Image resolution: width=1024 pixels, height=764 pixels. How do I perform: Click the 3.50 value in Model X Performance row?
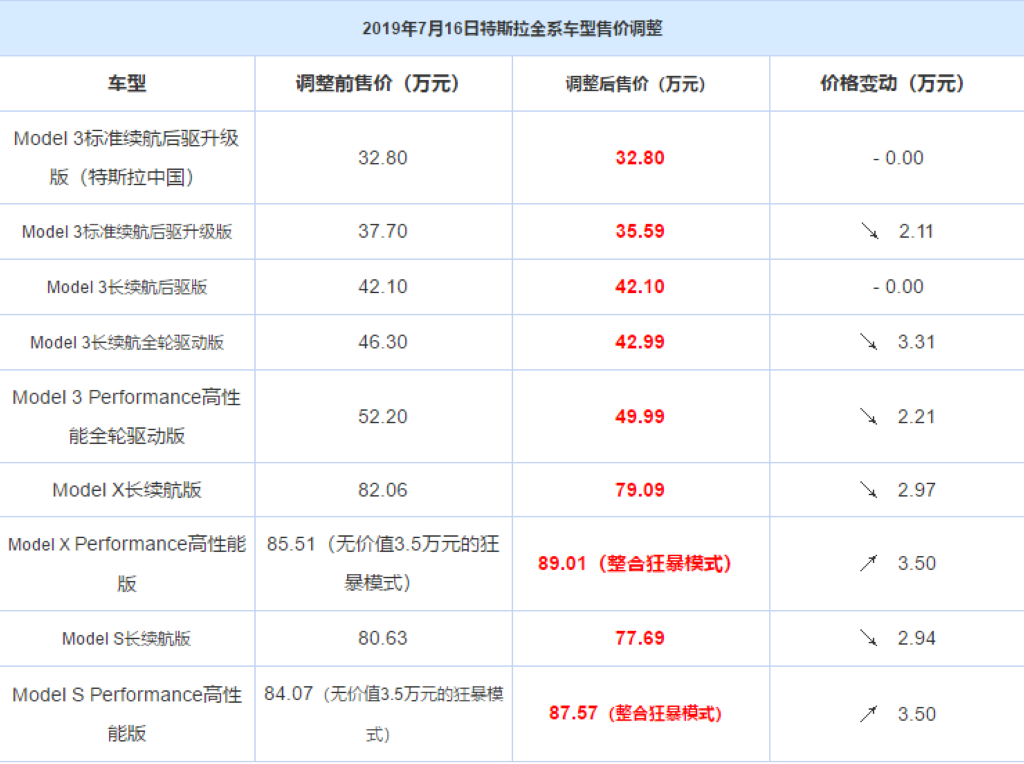pos(917,564)
